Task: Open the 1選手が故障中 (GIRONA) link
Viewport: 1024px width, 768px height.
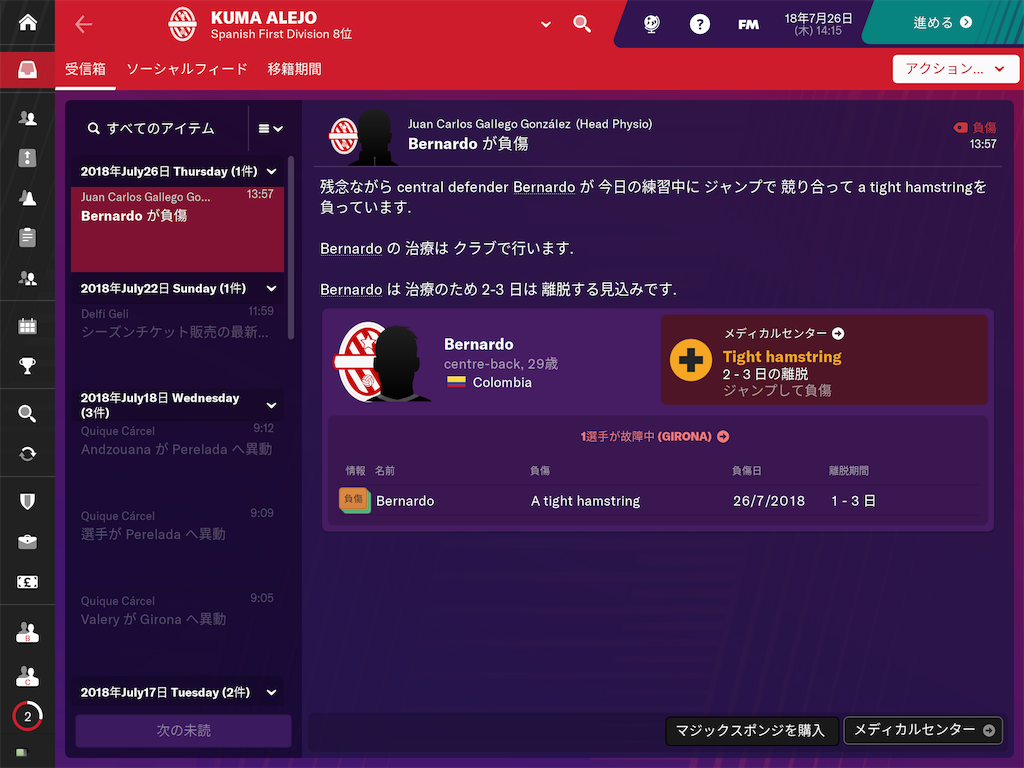Action: point(655,436)
